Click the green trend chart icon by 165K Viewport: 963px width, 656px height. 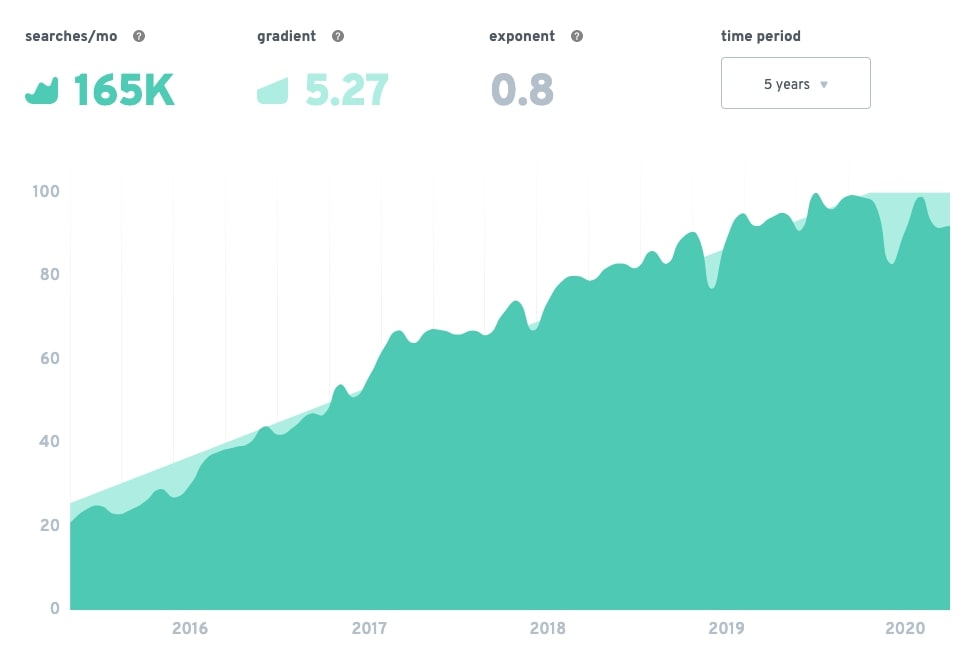tap(42, 91)
